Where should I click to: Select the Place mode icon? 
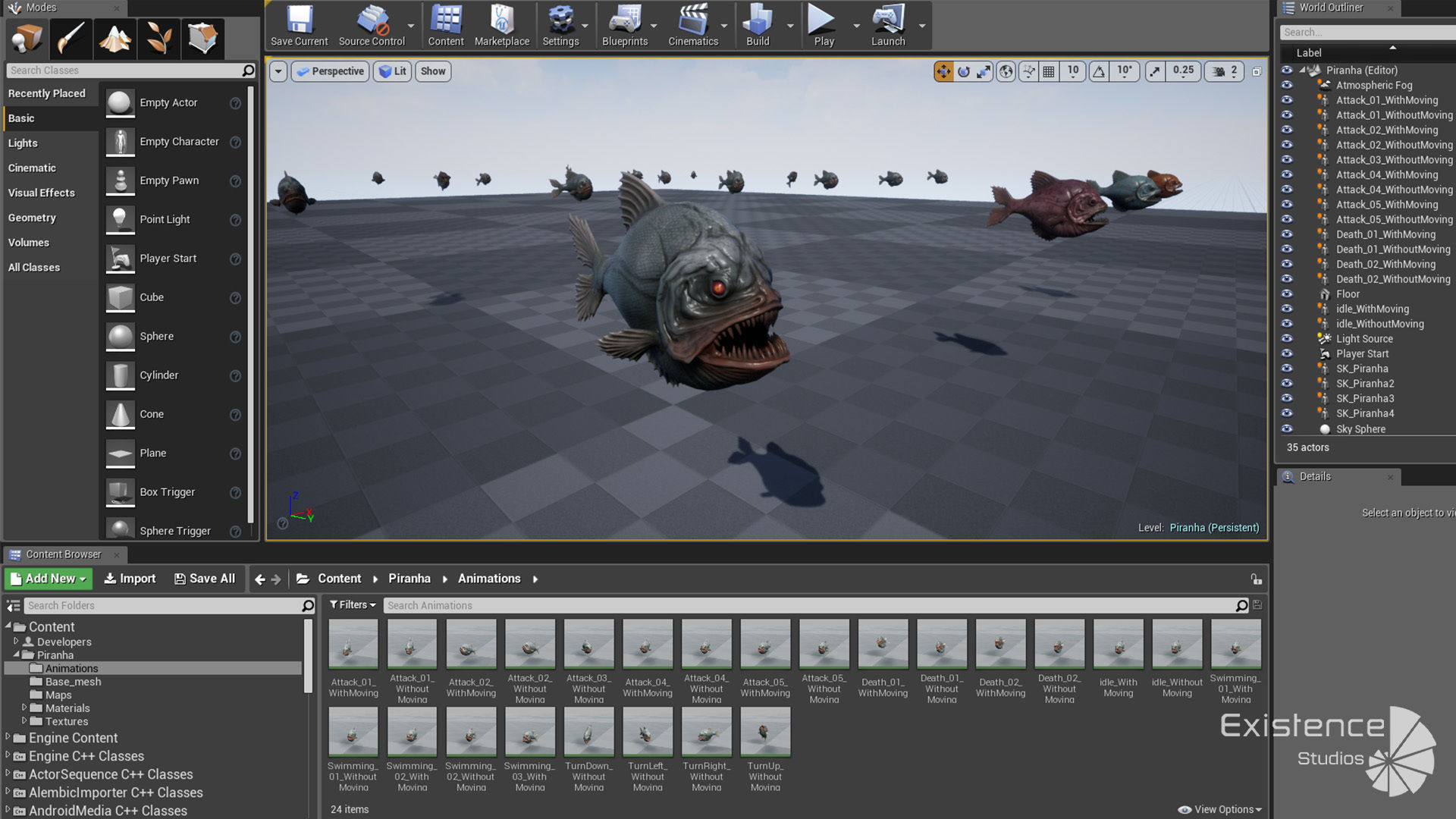pyautogui.click(x=27, y=38)
